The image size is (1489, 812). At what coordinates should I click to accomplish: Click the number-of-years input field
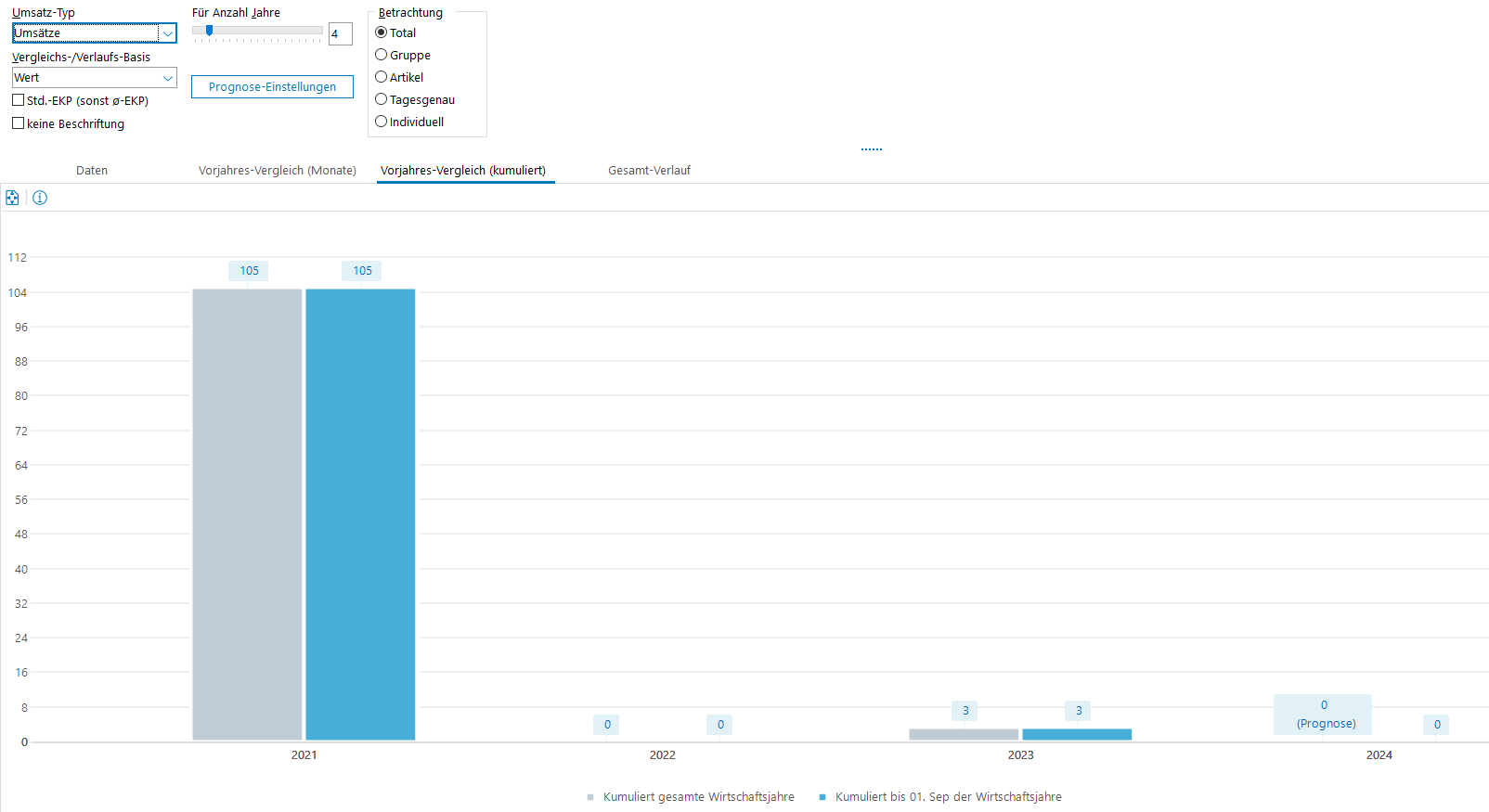pos(340,34)
